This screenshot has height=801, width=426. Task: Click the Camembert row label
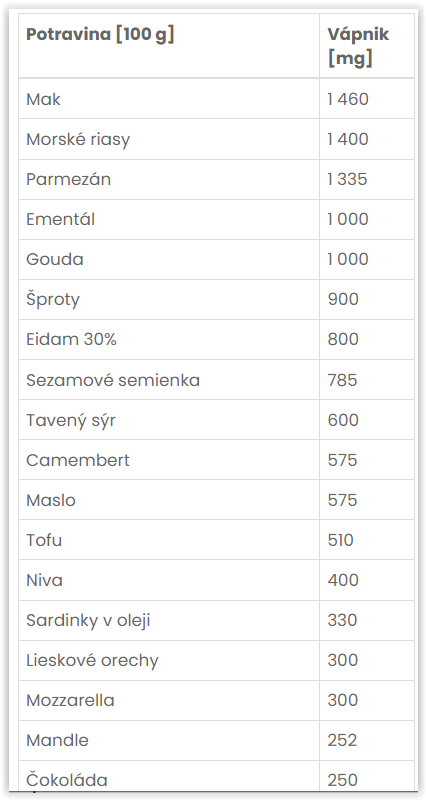[x=78, y=460]
